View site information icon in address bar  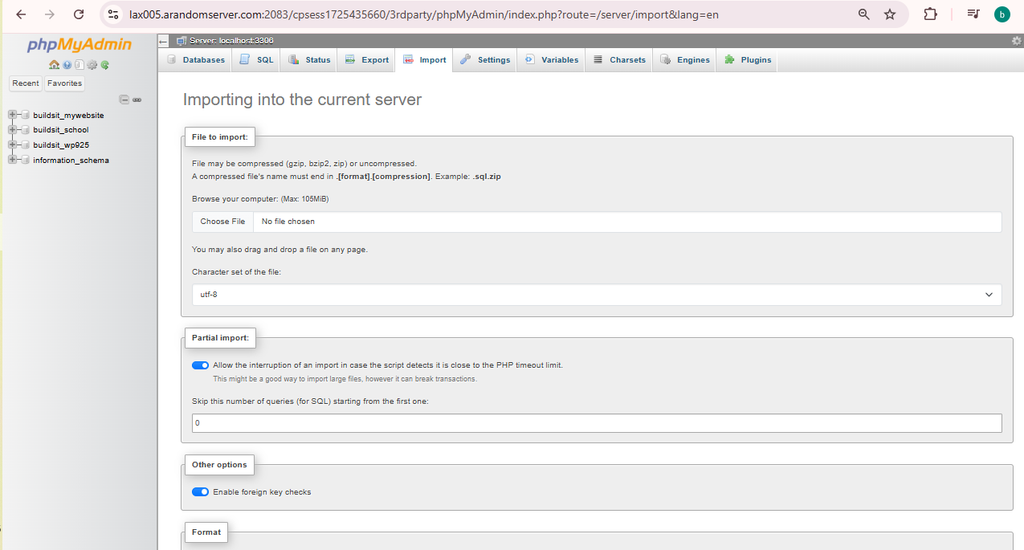(113, 14)
